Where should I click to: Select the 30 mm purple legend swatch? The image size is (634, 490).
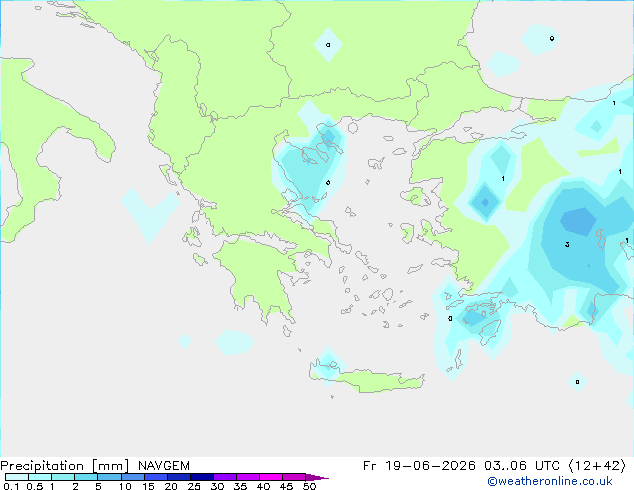pyautogui.click(x=225, y=477)
